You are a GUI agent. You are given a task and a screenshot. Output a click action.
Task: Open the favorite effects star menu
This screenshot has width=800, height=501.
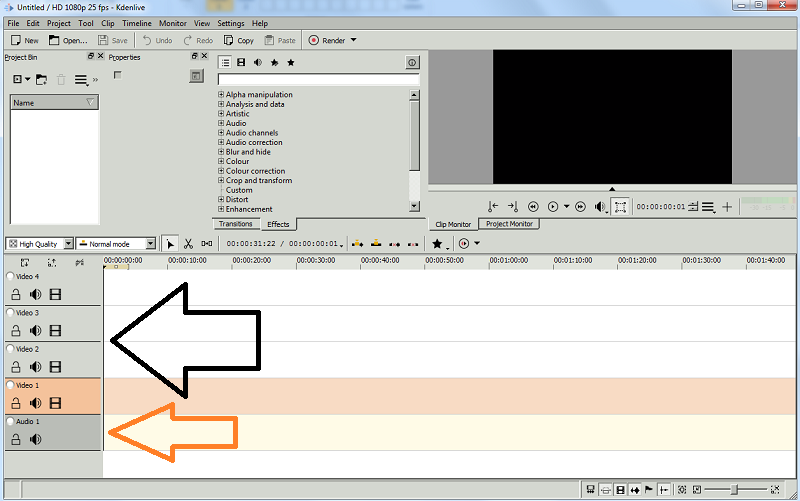coord(438,244)
